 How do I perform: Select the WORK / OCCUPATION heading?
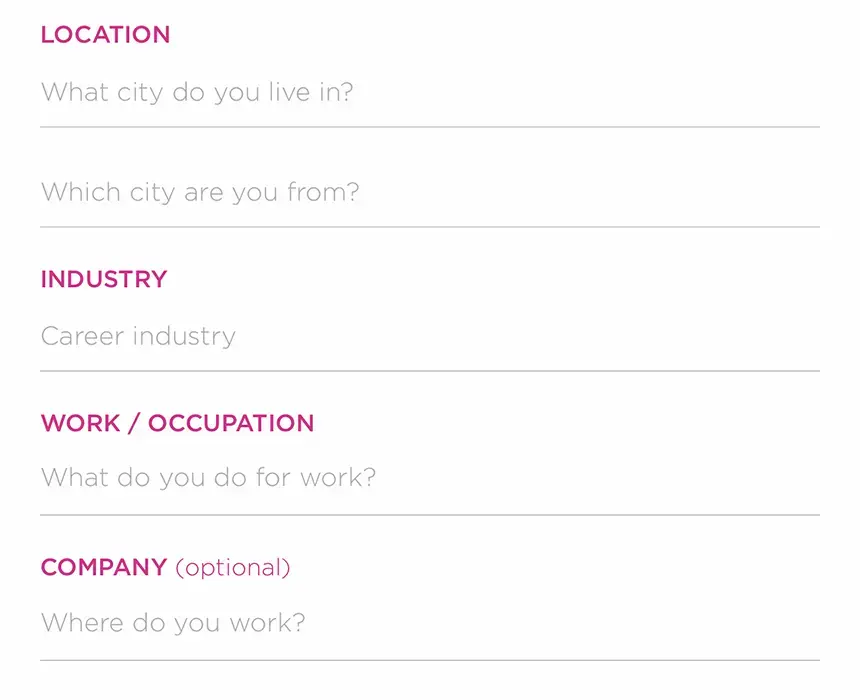point(177,423)
